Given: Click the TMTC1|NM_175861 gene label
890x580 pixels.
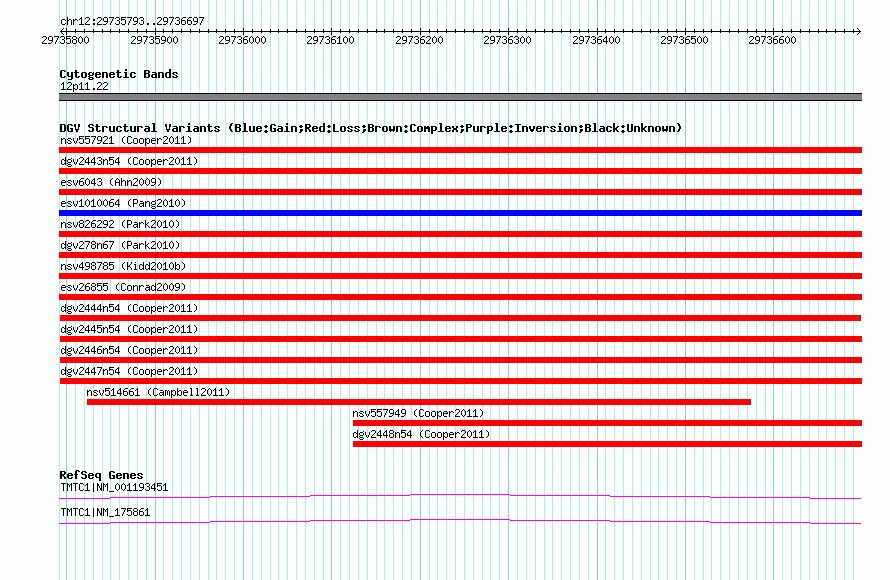Looking at the screenshot, I should [x=105, y=512].
